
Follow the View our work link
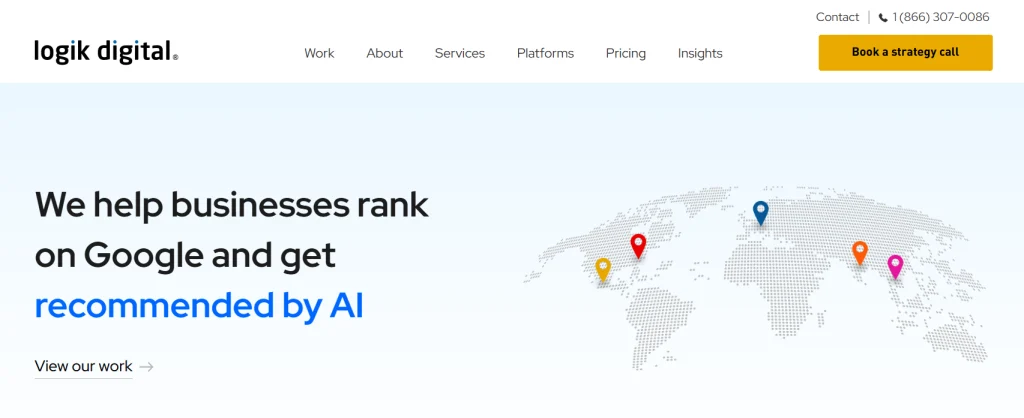click(x=84, y=366)
